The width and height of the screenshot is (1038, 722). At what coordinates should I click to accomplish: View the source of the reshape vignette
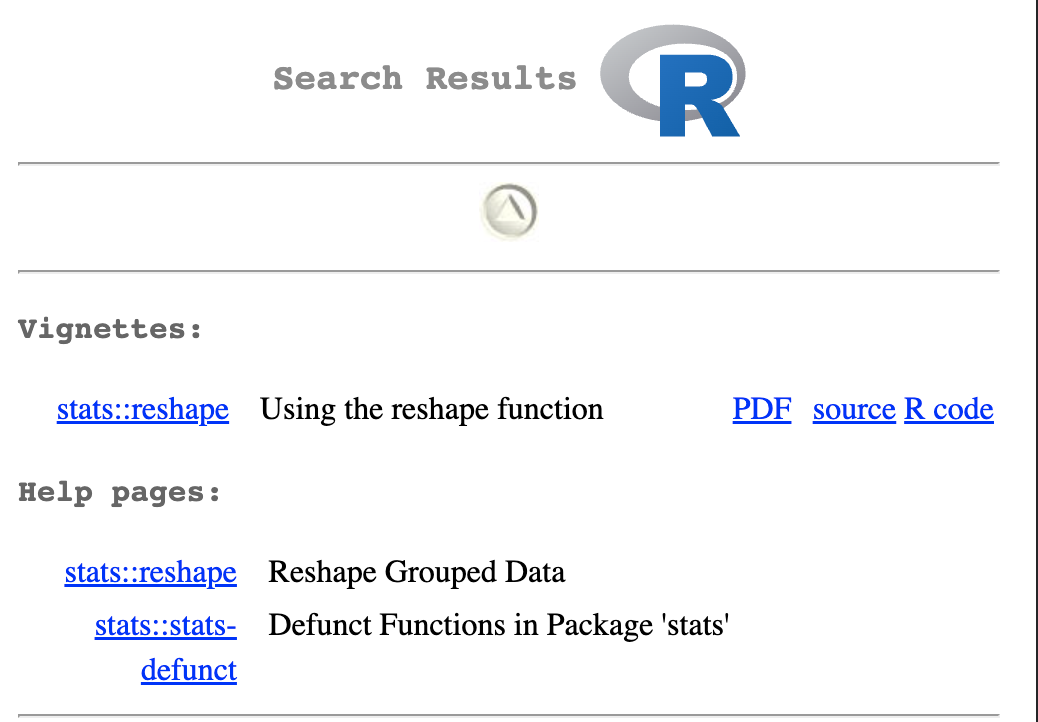click(x=854, y=409)
